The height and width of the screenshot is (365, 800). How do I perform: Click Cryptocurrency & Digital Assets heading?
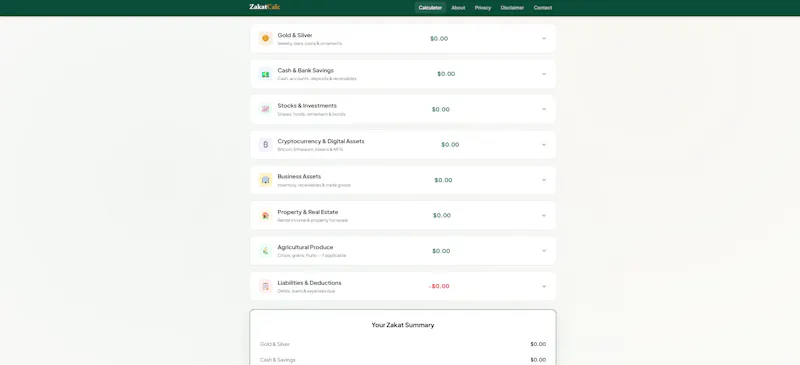(x=321, y=141)
